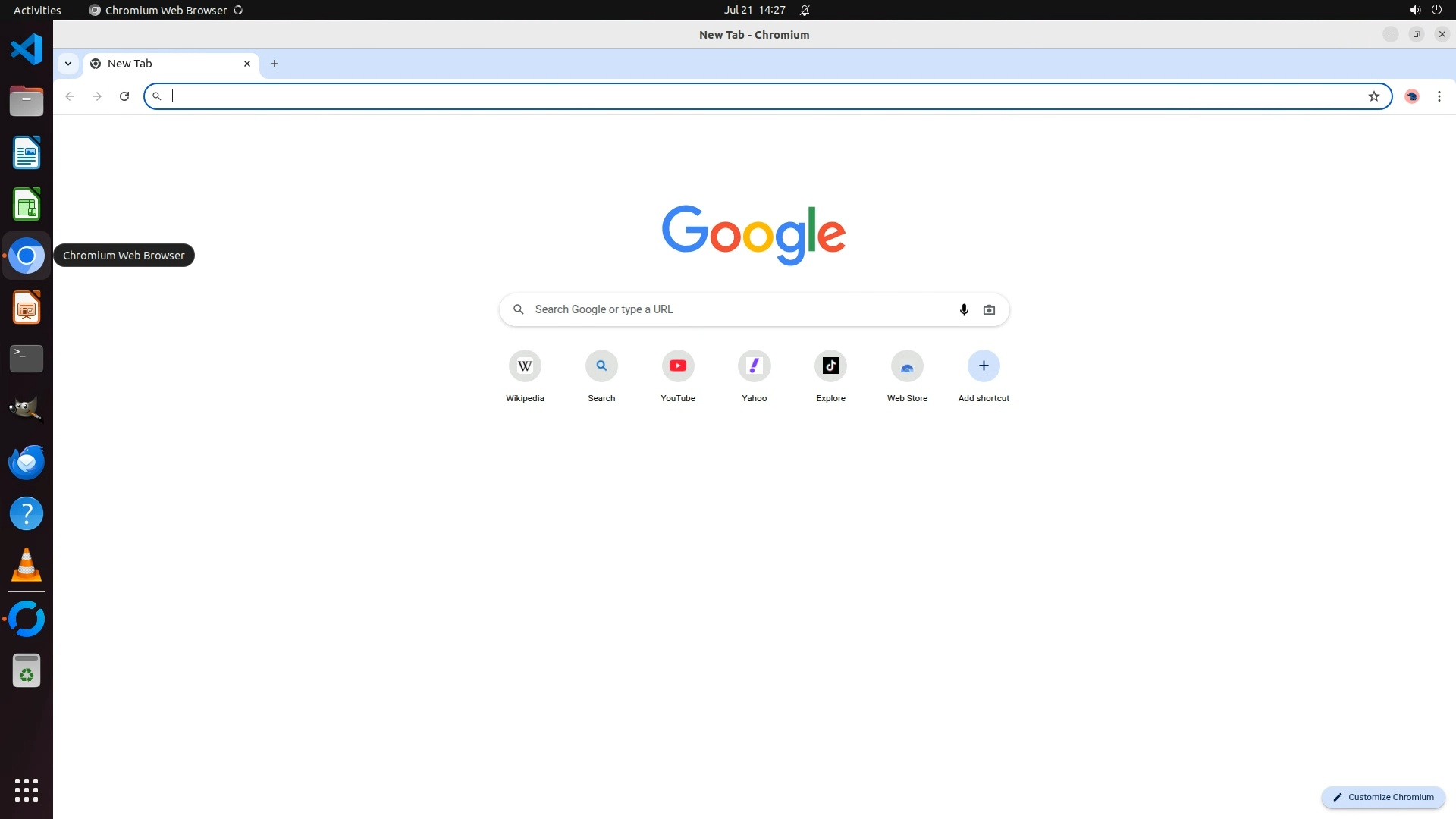Toggle the notifications bell in top bar
Viewport: 1456px width, 819px height.
click(x=805, y=10)
